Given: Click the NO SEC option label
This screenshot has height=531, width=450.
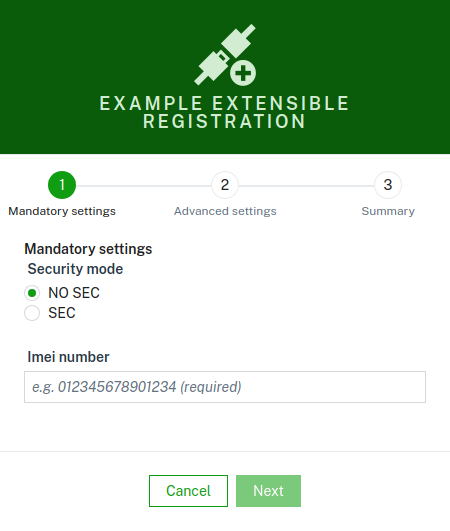Looking at the screenshot, I should (x=74, y=293).
